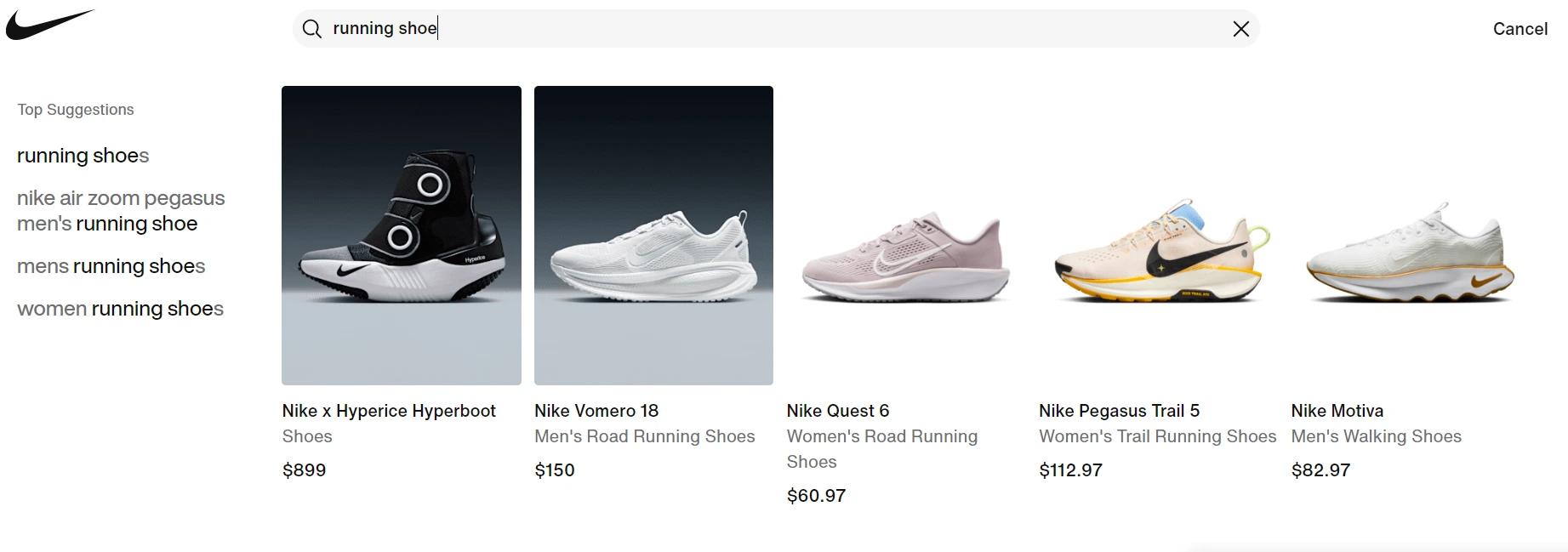Image resolution: width=1568 pixels, height=552 pixels.
Task: Select the suggestion nike air zoom pegasus men's running shoe
Action: point(120,210)
